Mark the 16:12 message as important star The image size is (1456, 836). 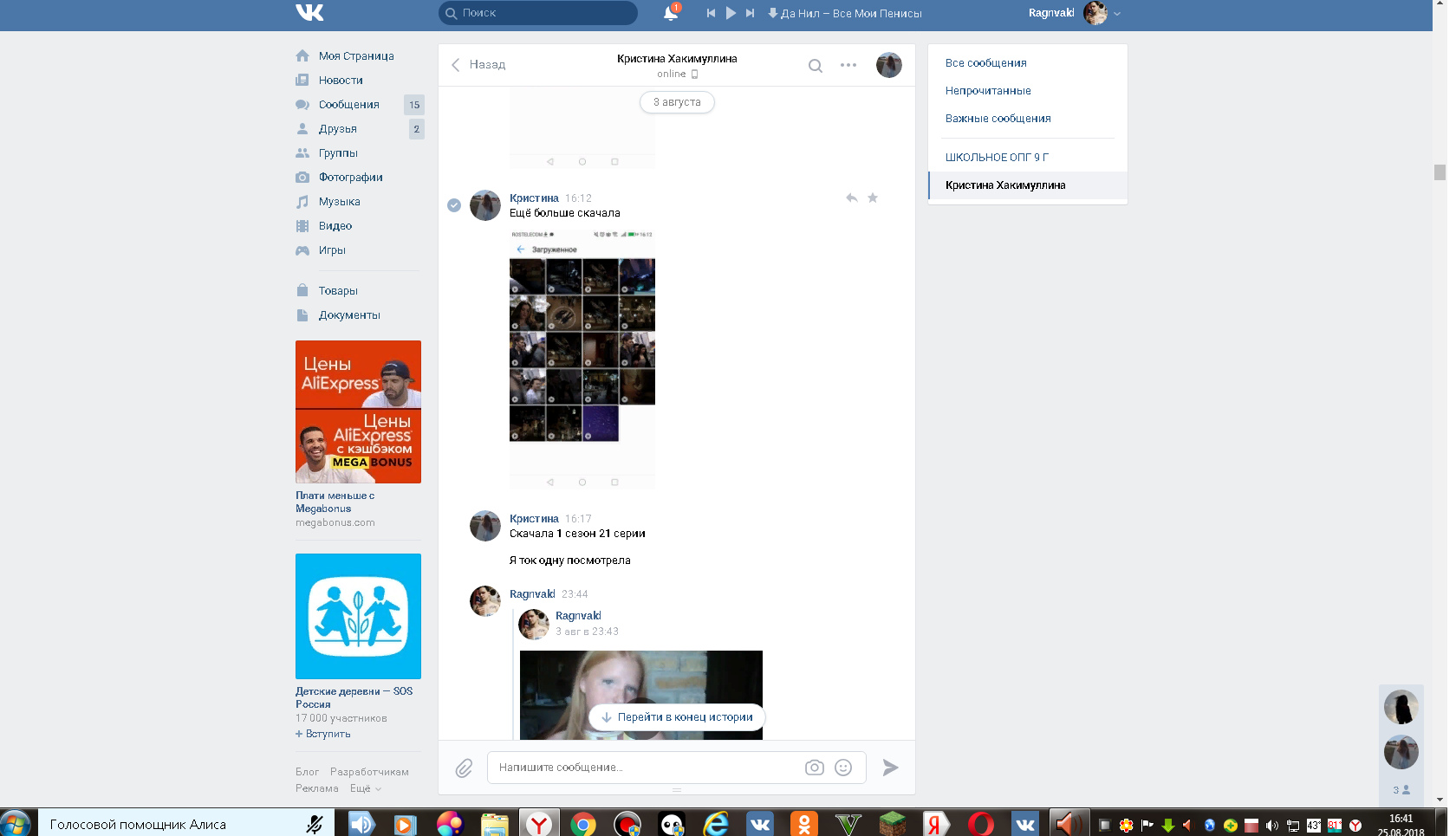pyautogui.click(x=873, y=198)
